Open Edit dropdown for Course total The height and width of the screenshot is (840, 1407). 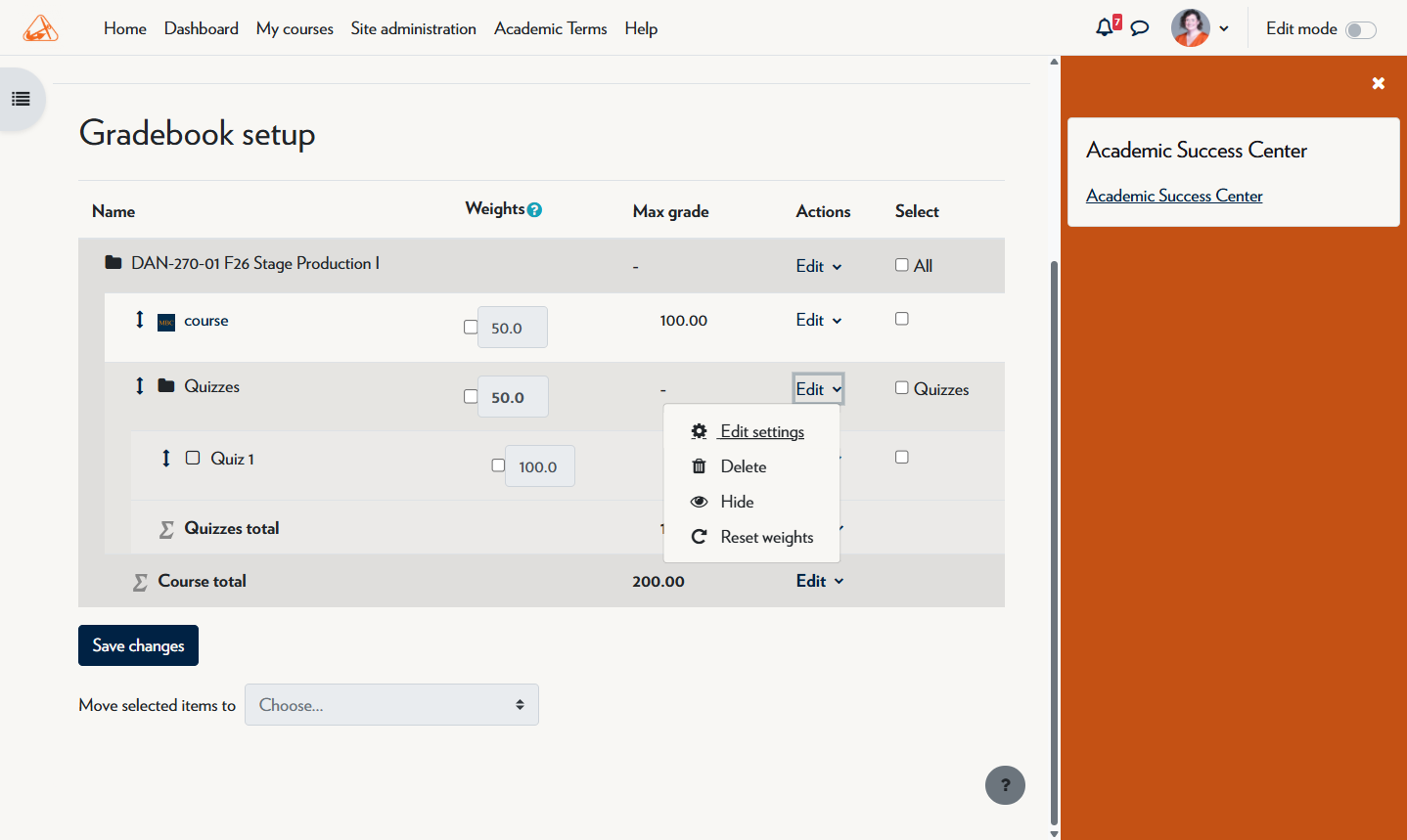click(820, 581)
